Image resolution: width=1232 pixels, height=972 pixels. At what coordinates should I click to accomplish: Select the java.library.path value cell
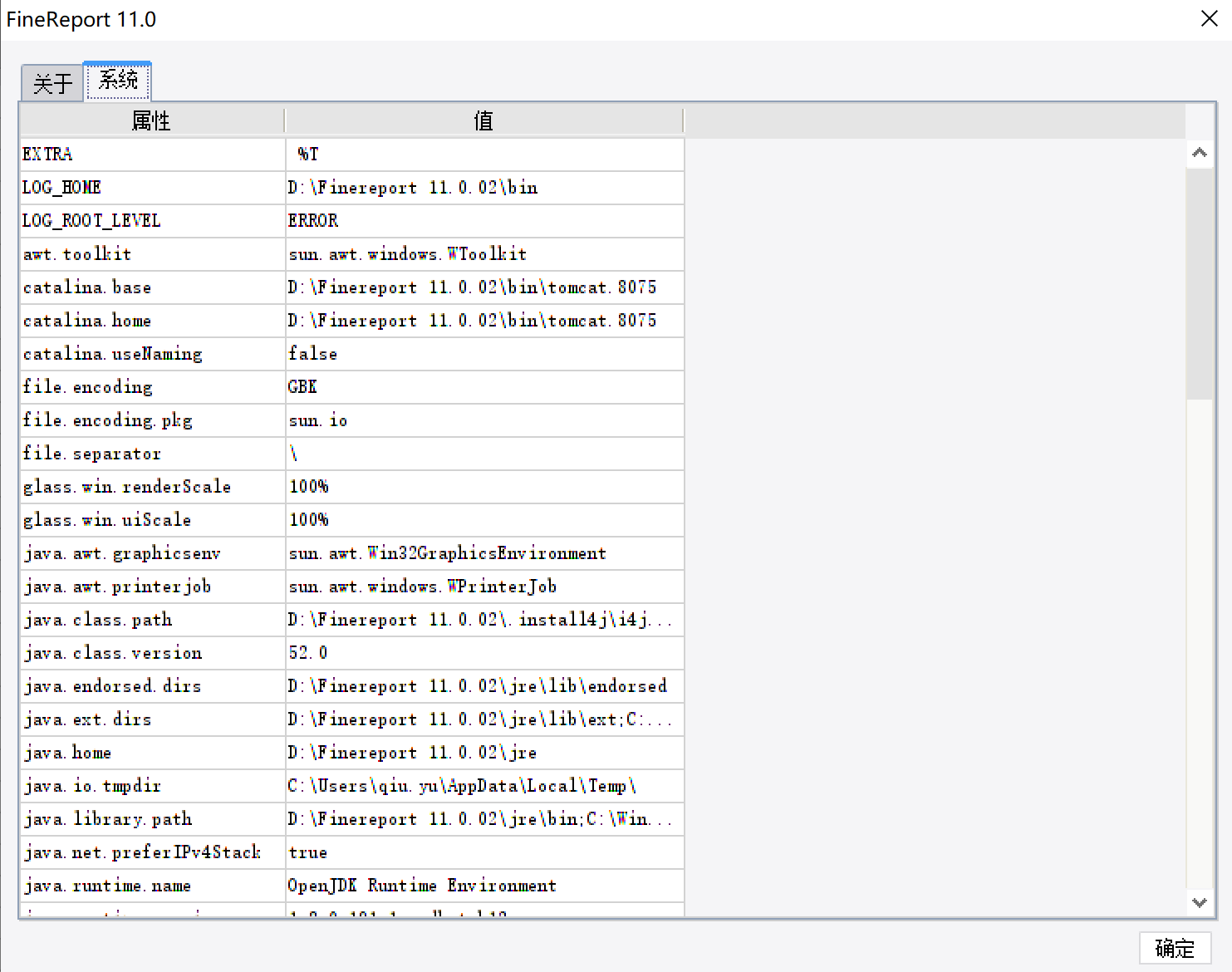[x=485, y=819]
